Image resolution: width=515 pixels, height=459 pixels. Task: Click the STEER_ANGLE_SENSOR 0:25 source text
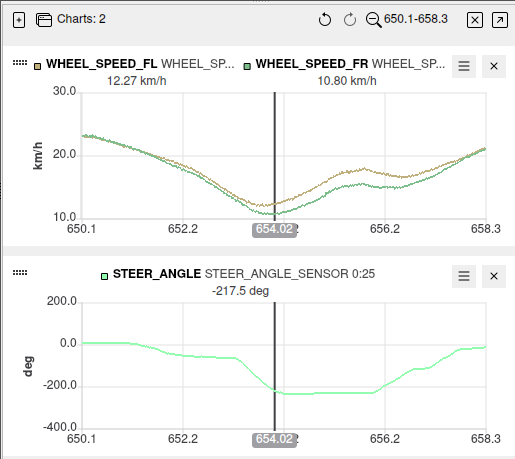click(290, 274)
